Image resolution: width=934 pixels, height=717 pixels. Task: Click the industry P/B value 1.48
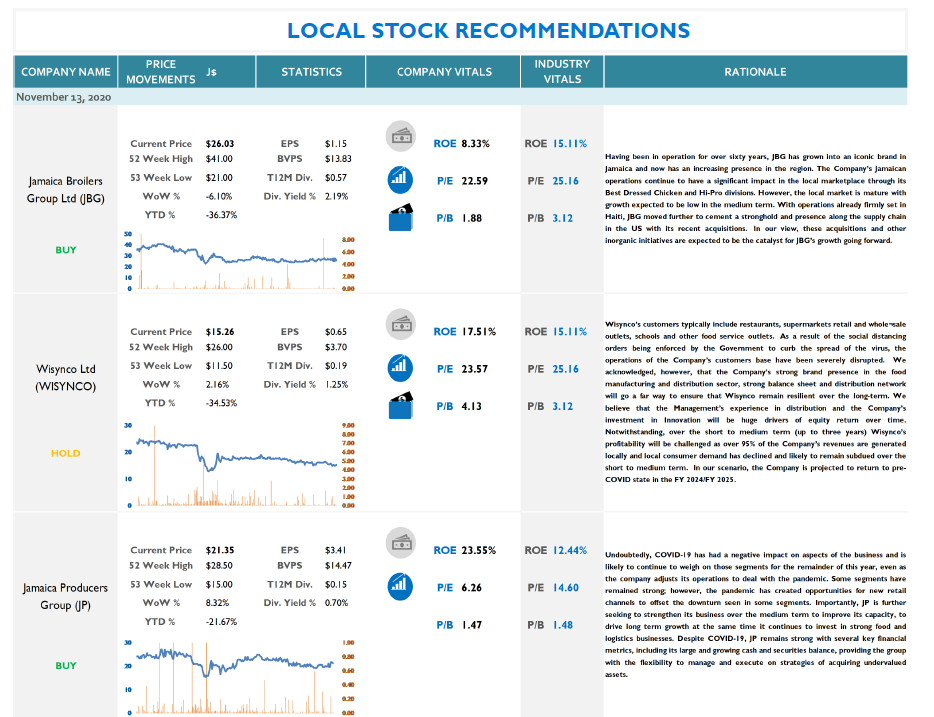point(562,625)
